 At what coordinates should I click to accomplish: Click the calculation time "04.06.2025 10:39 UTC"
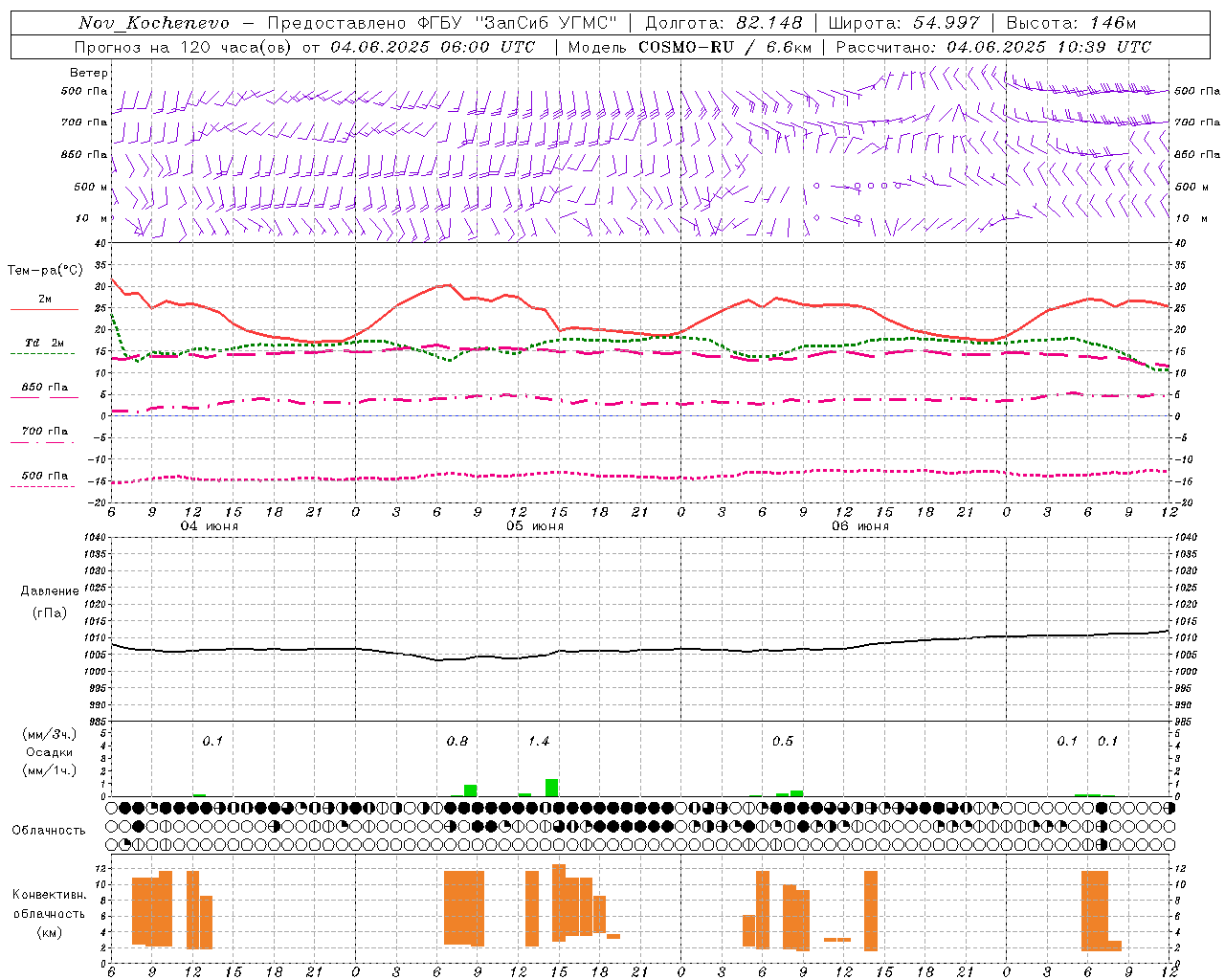[x=1049, y=47]
